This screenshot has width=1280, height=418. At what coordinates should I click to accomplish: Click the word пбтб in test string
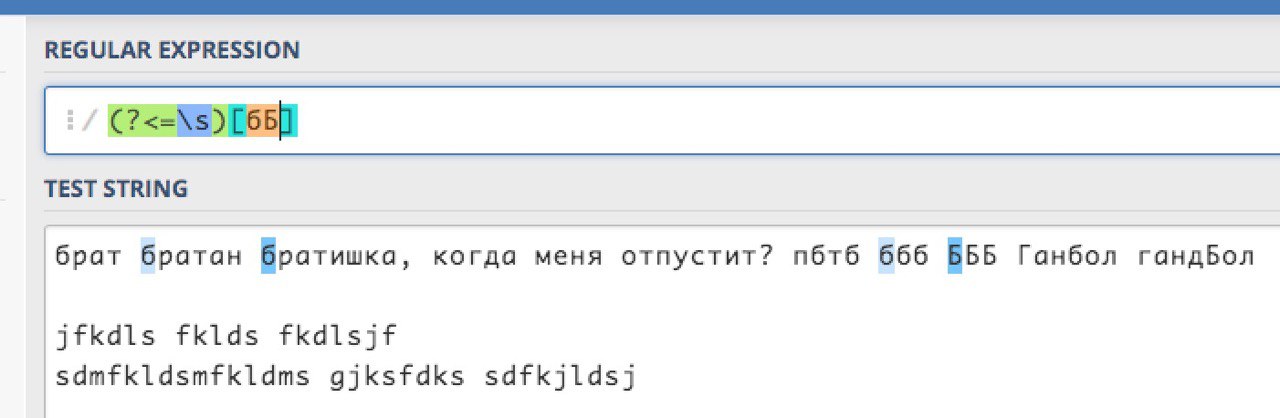click(x=826, y=257)
